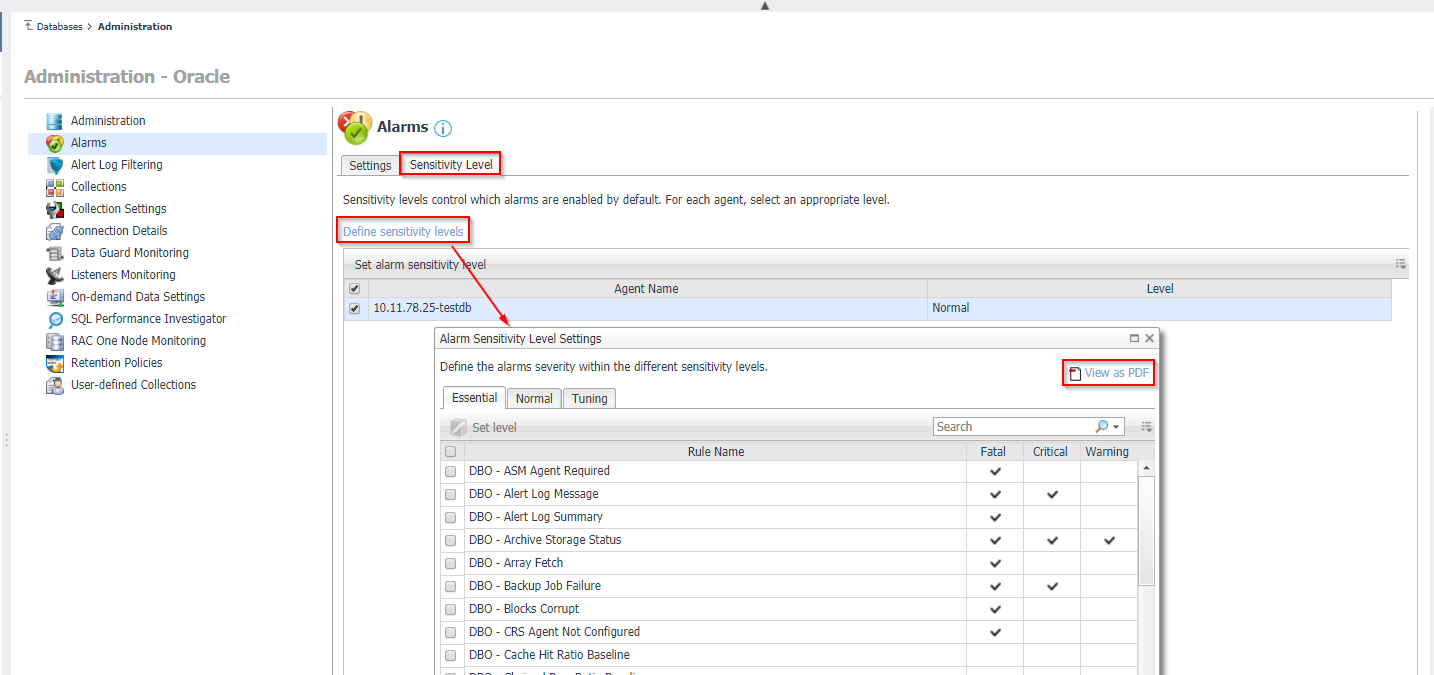
Task: Click the Listeners Monitoring icon
Action: pyautogui.click(x=55, y=275)
